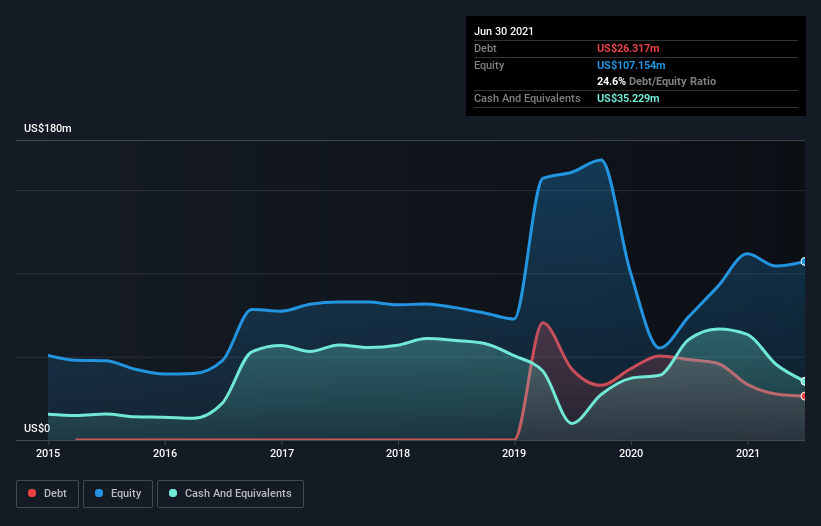
Task: Click the US$107.154m equity value
Action: coord(631,65)
